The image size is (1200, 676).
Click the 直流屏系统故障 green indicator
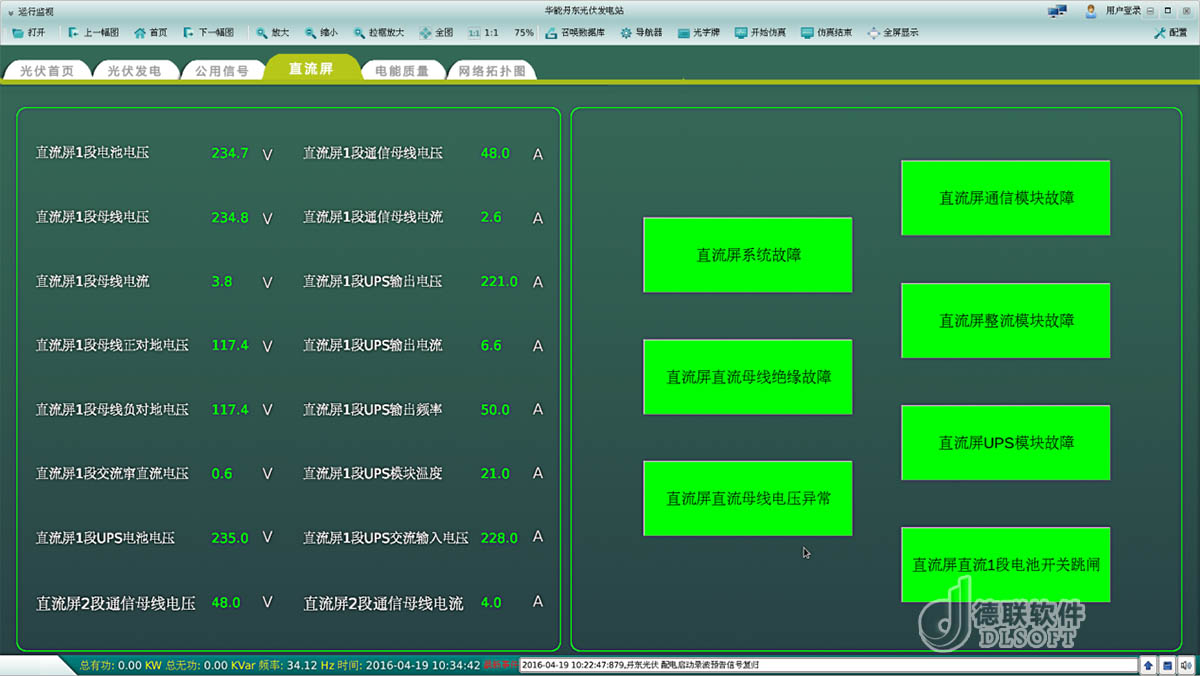coord(748,255)
